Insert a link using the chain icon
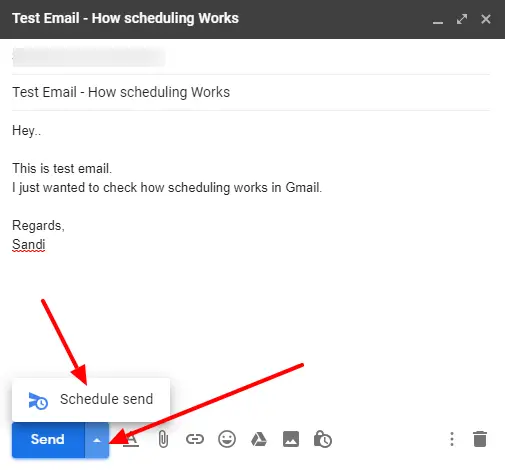The width and height of the screenshot is (505, 470). [x=195, y=439]
